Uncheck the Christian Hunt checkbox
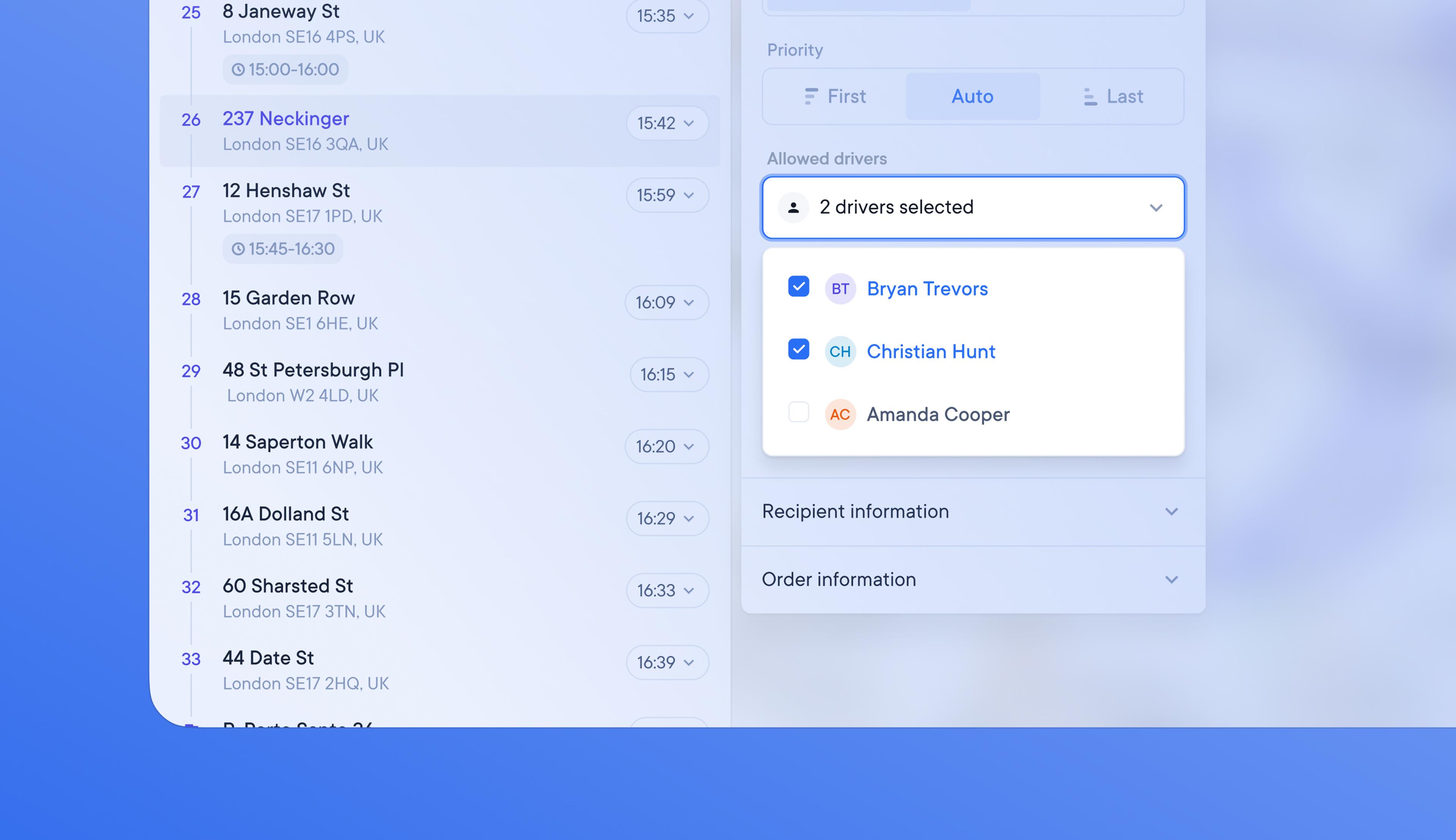1456x840 pixels. pyautogui.click(x=798, y=349)
